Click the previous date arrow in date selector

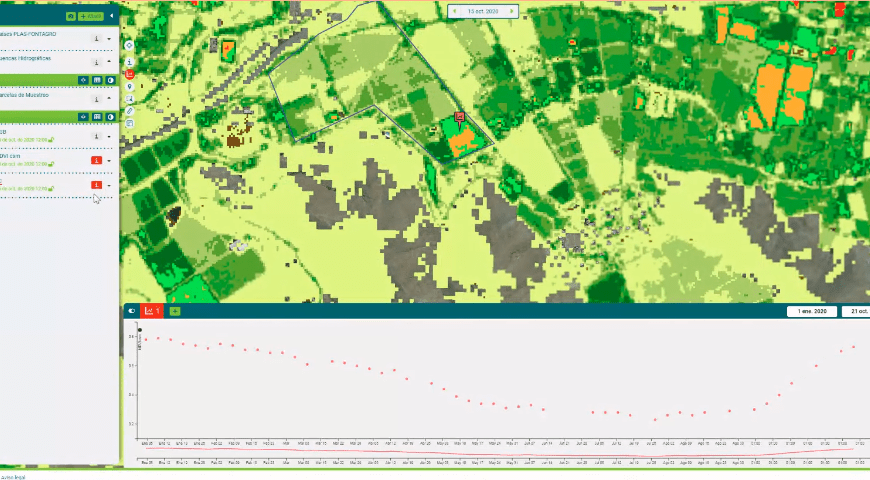pyautogui.click(x=452, y=11)
